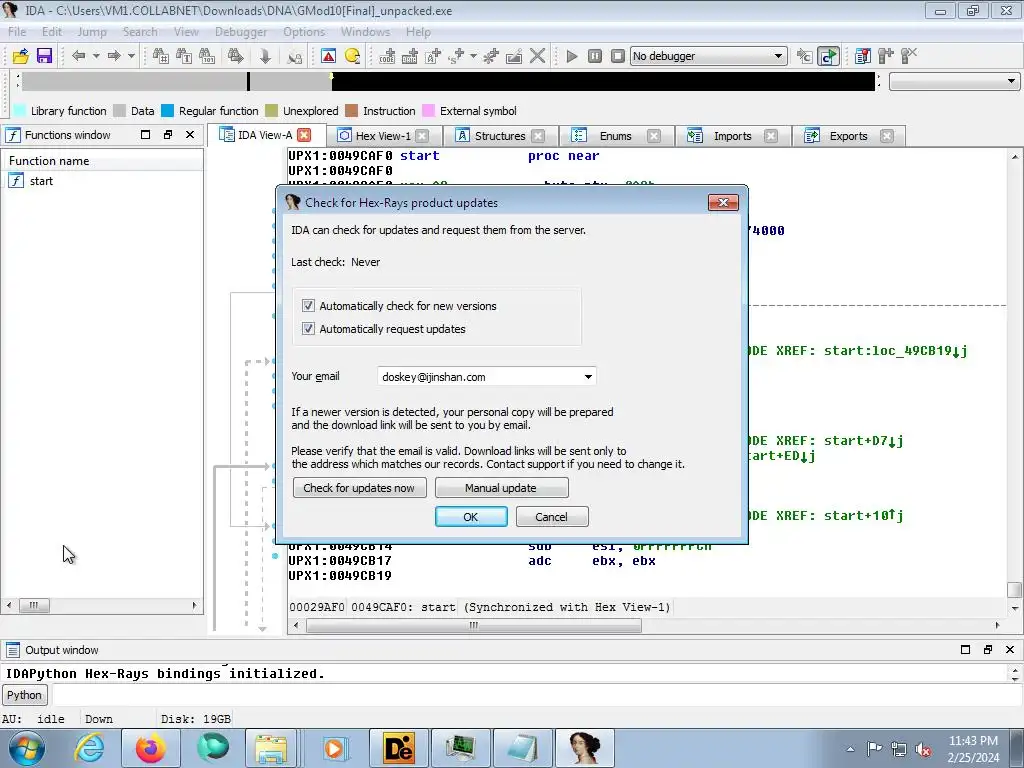Click the asterisk array toolbar icon
This screenshot has width=1024, height=768.
pyautogui.click(x=491, y=56)
